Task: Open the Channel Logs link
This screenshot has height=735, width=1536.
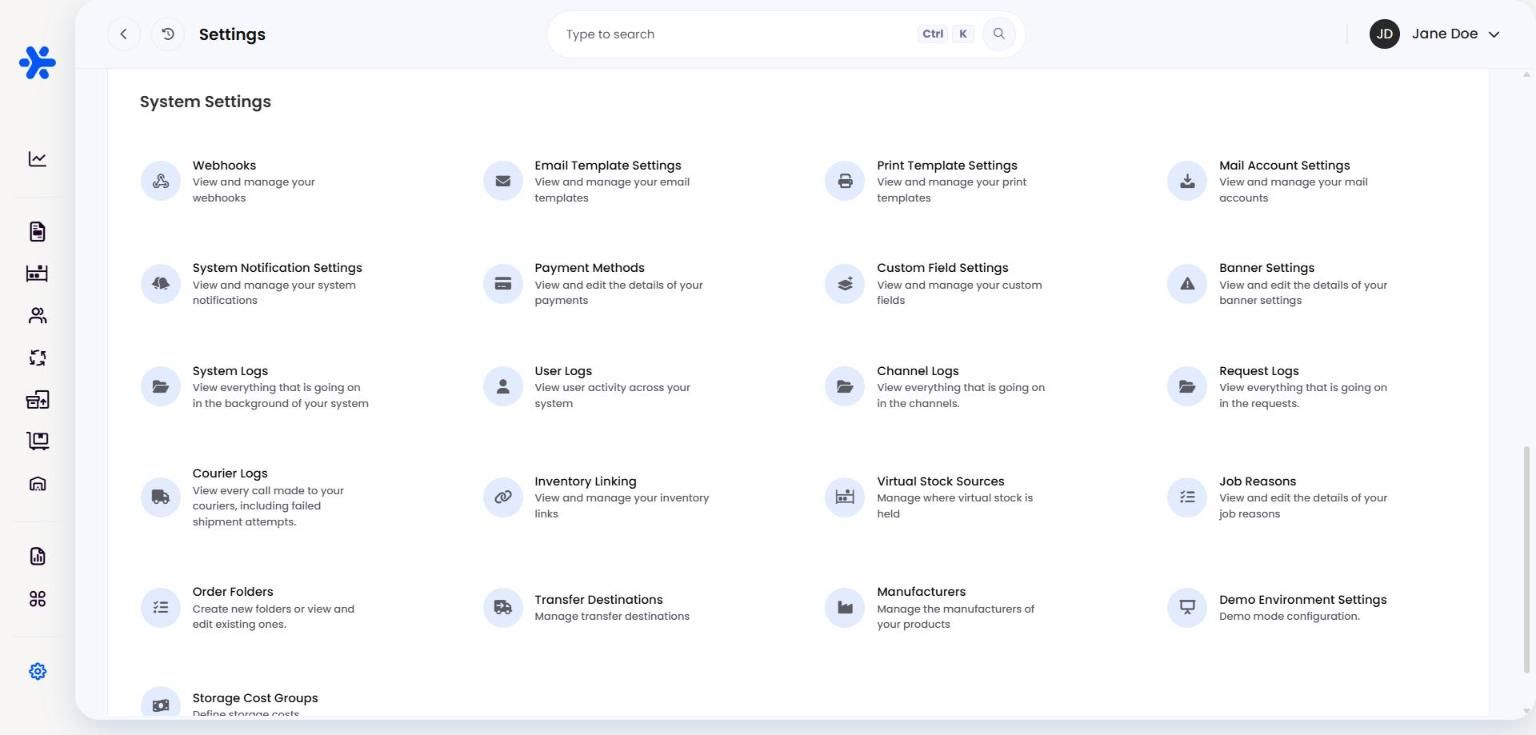Action: click(917, 371)
